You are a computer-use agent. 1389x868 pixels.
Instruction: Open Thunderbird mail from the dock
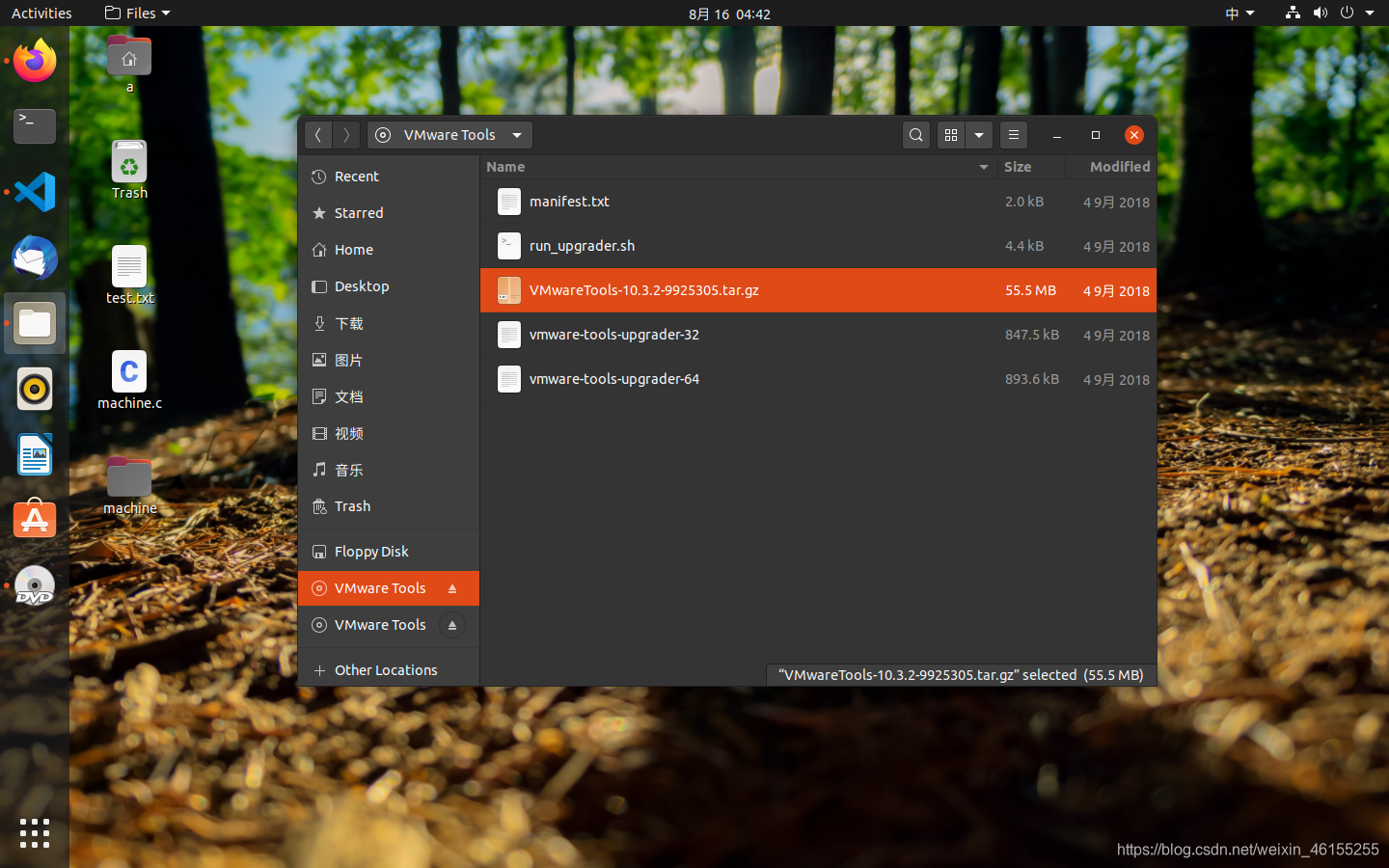[35, 258]
